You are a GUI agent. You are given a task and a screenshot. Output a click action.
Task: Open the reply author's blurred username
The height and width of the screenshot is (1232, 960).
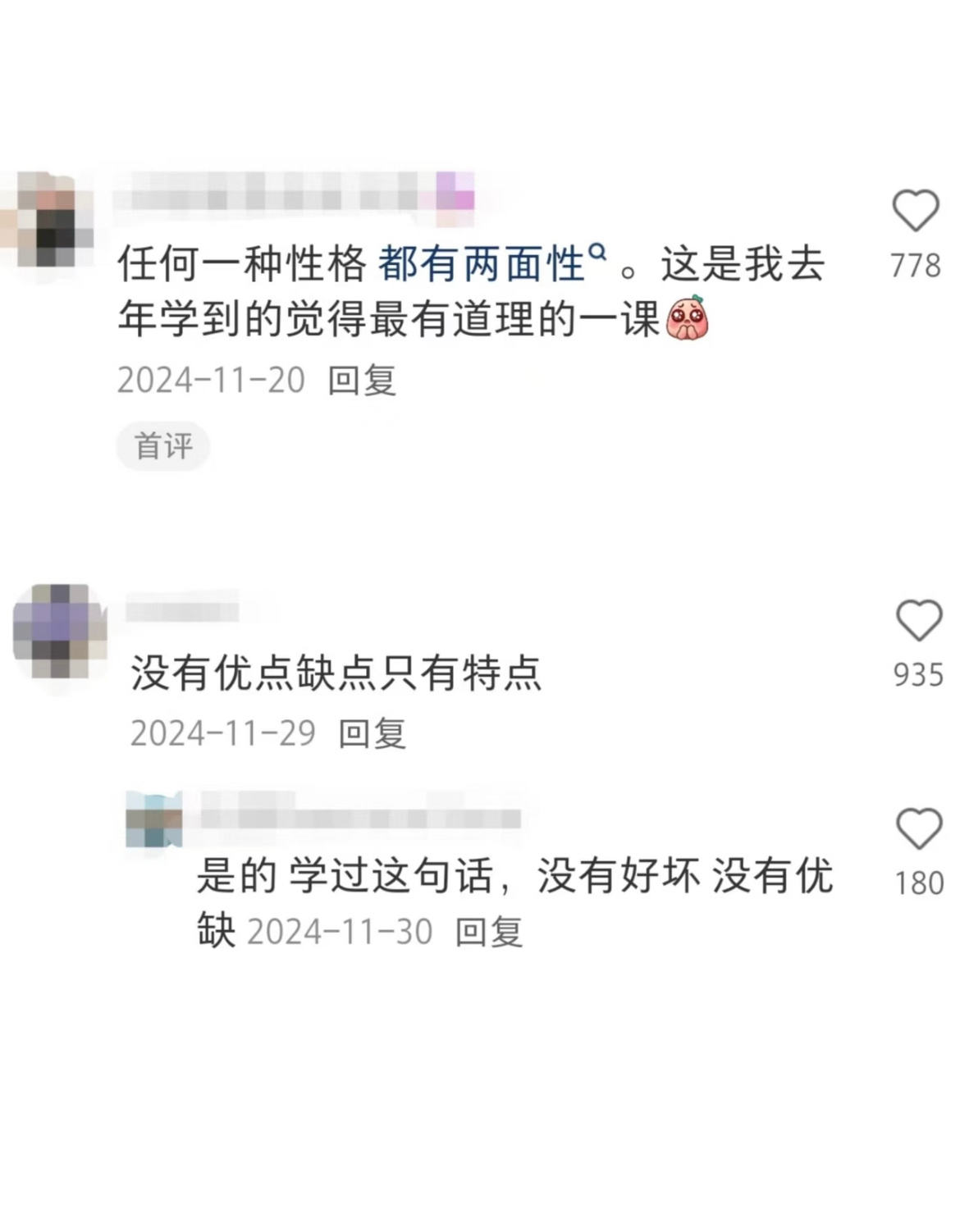(x=361, y=818)
